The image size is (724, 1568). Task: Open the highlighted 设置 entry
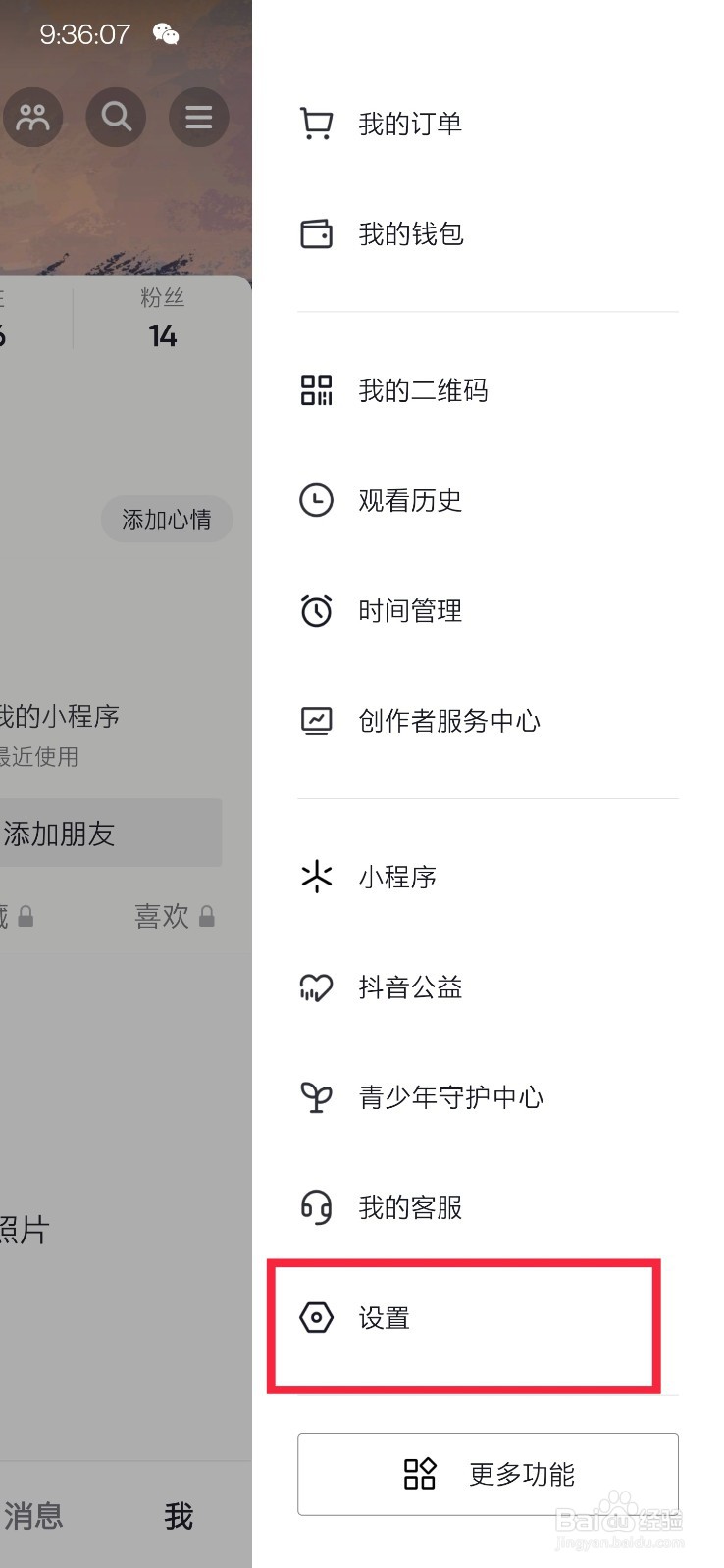pyautogui.click(x=385, y=1319)
